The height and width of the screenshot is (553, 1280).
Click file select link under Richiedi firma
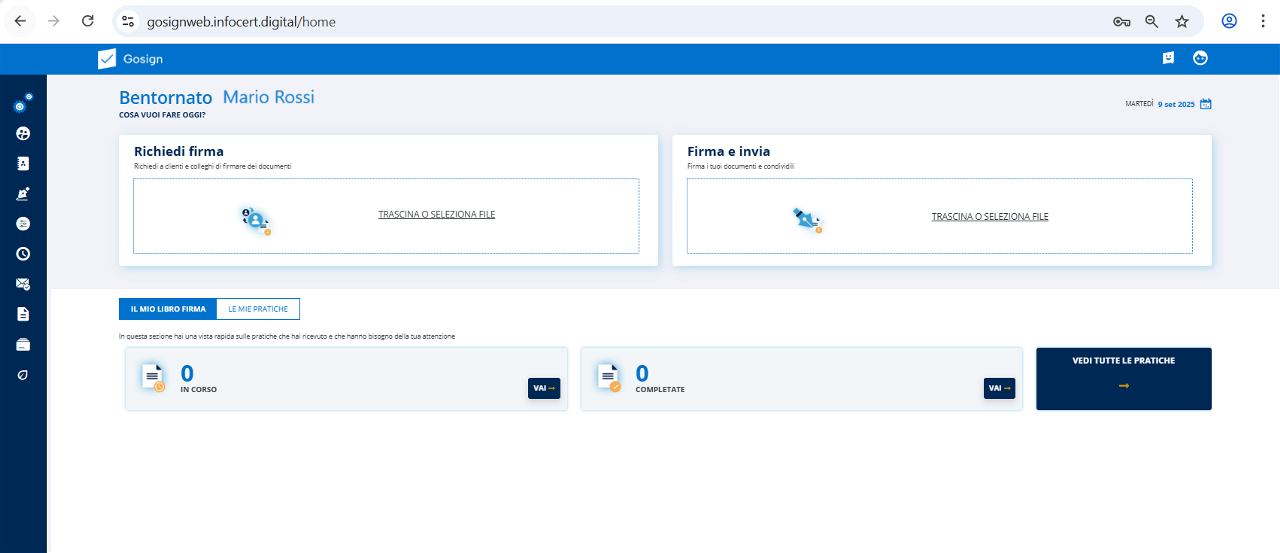click(x=436, y=214)
